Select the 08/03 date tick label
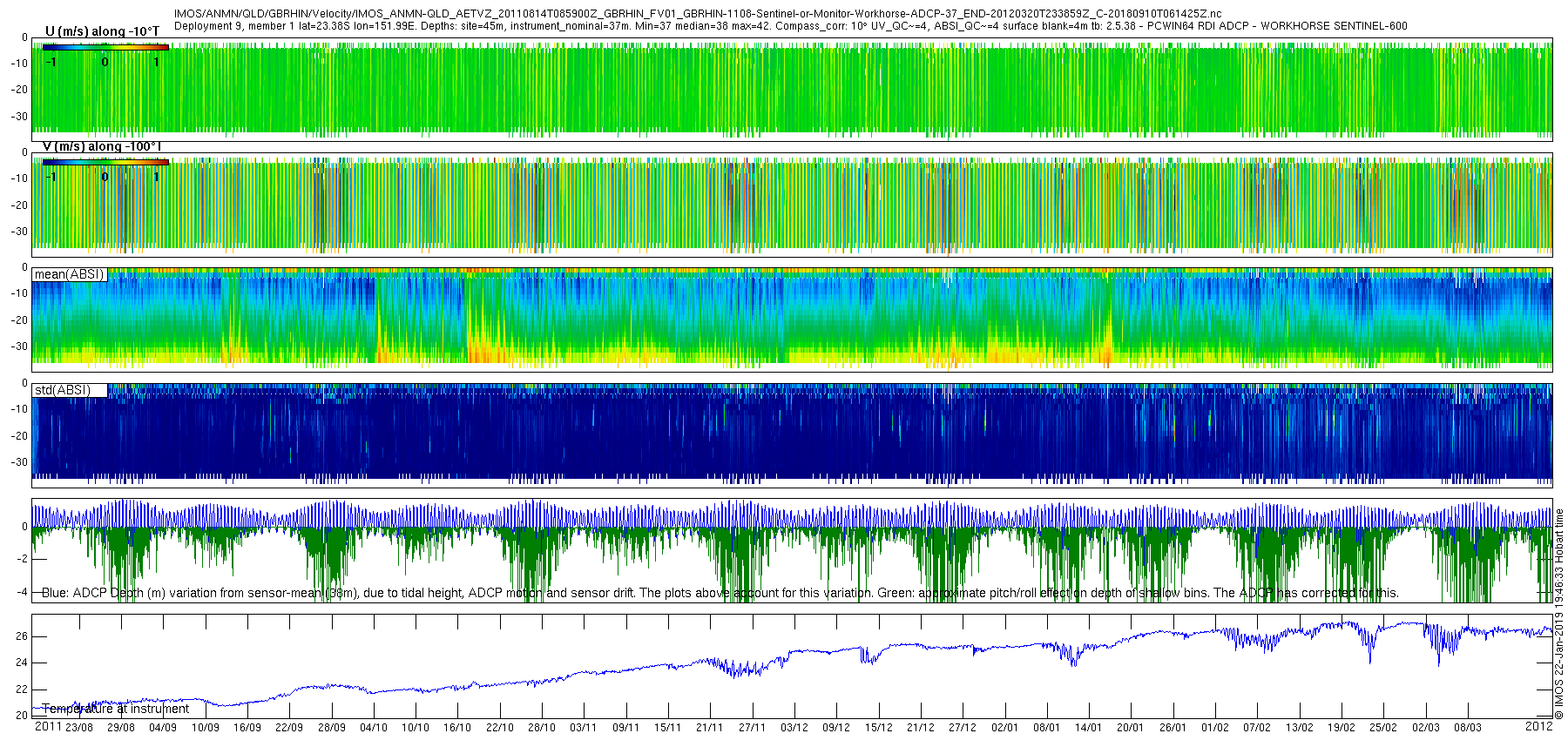 1468,727
